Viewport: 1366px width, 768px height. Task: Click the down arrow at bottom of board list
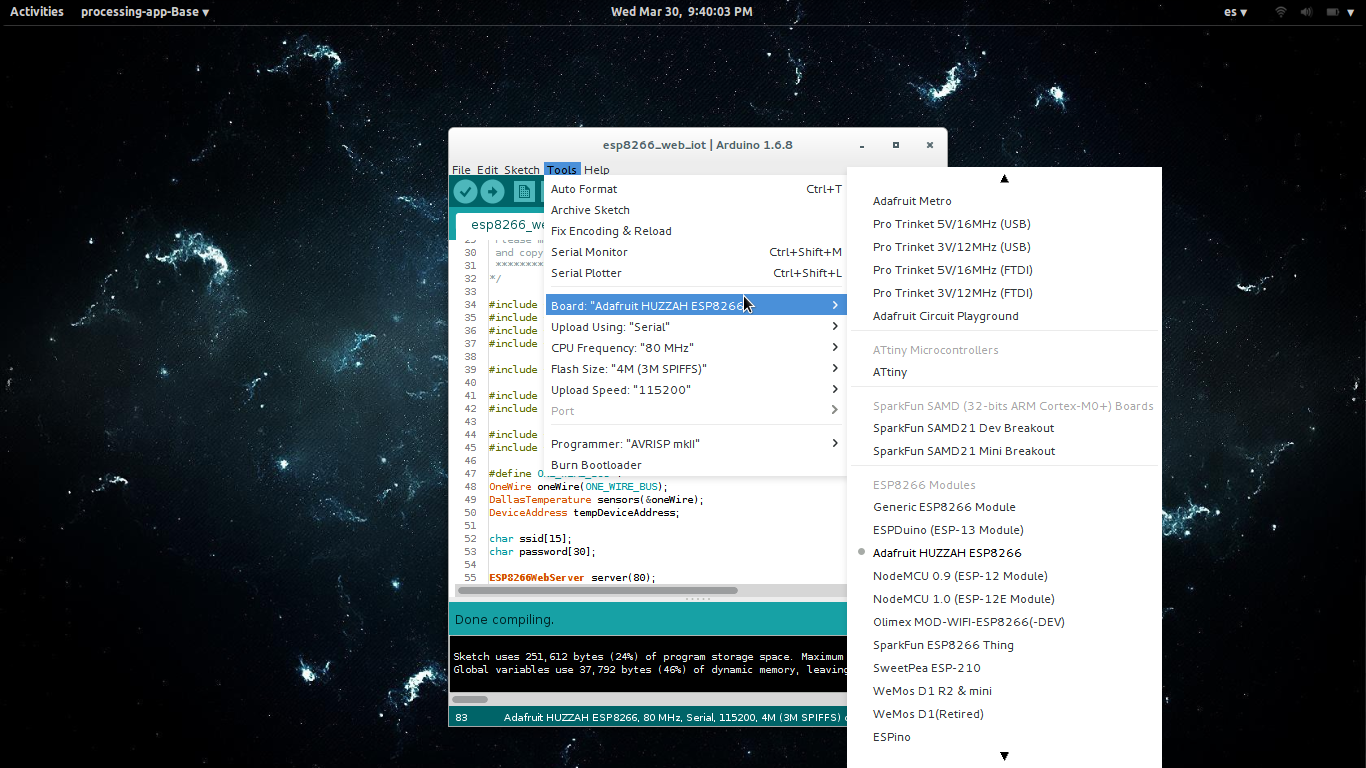[1004, 756]
